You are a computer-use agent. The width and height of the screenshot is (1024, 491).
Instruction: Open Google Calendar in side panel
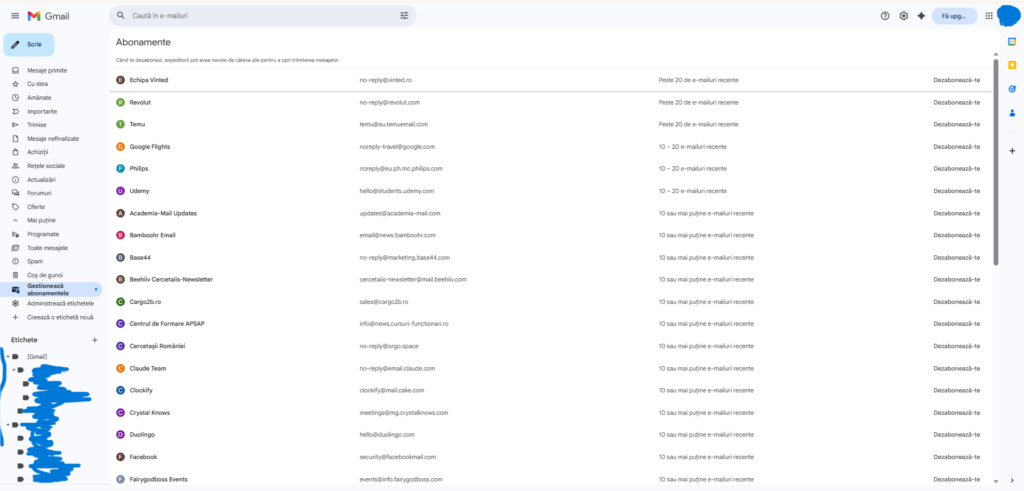point(1012,41)
